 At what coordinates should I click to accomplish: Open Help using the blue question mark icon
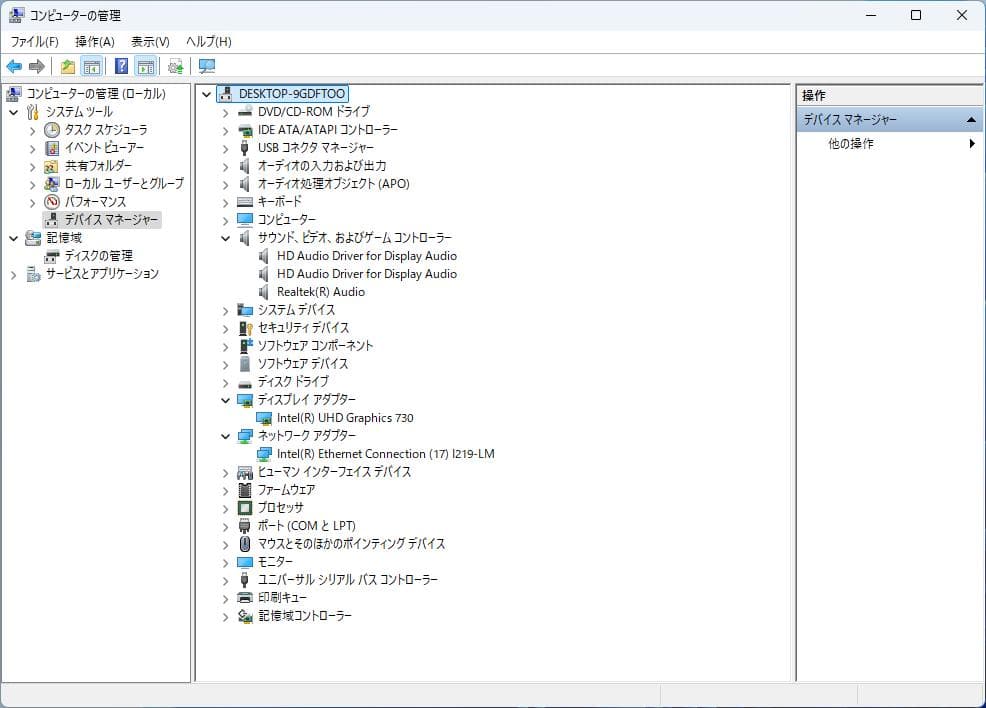[x=120, y=66]
